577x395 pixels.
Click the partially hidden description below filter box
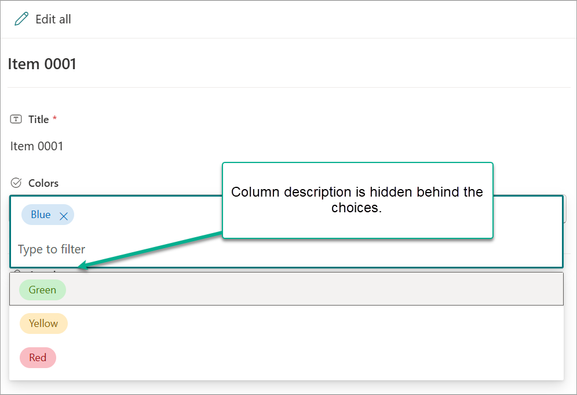[x=37, y=272]
